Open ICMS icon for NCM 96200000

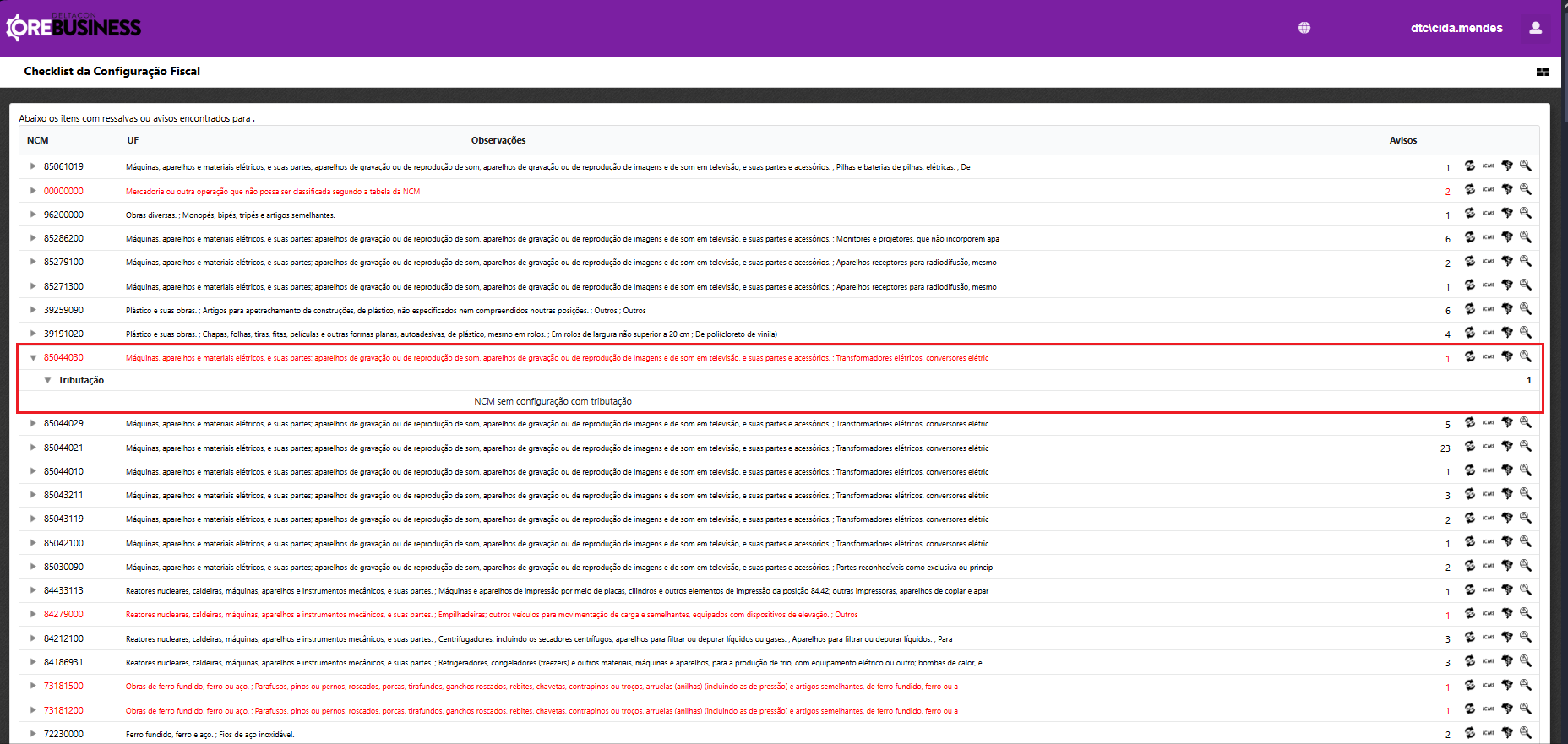[1489, 214]
